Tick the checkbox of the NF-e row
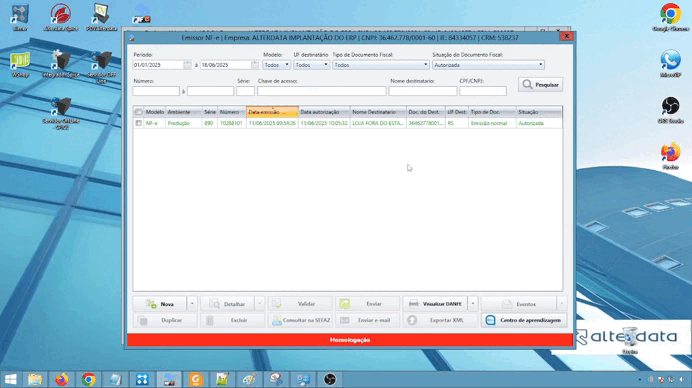Screen dimensions: 692x388 139,123
